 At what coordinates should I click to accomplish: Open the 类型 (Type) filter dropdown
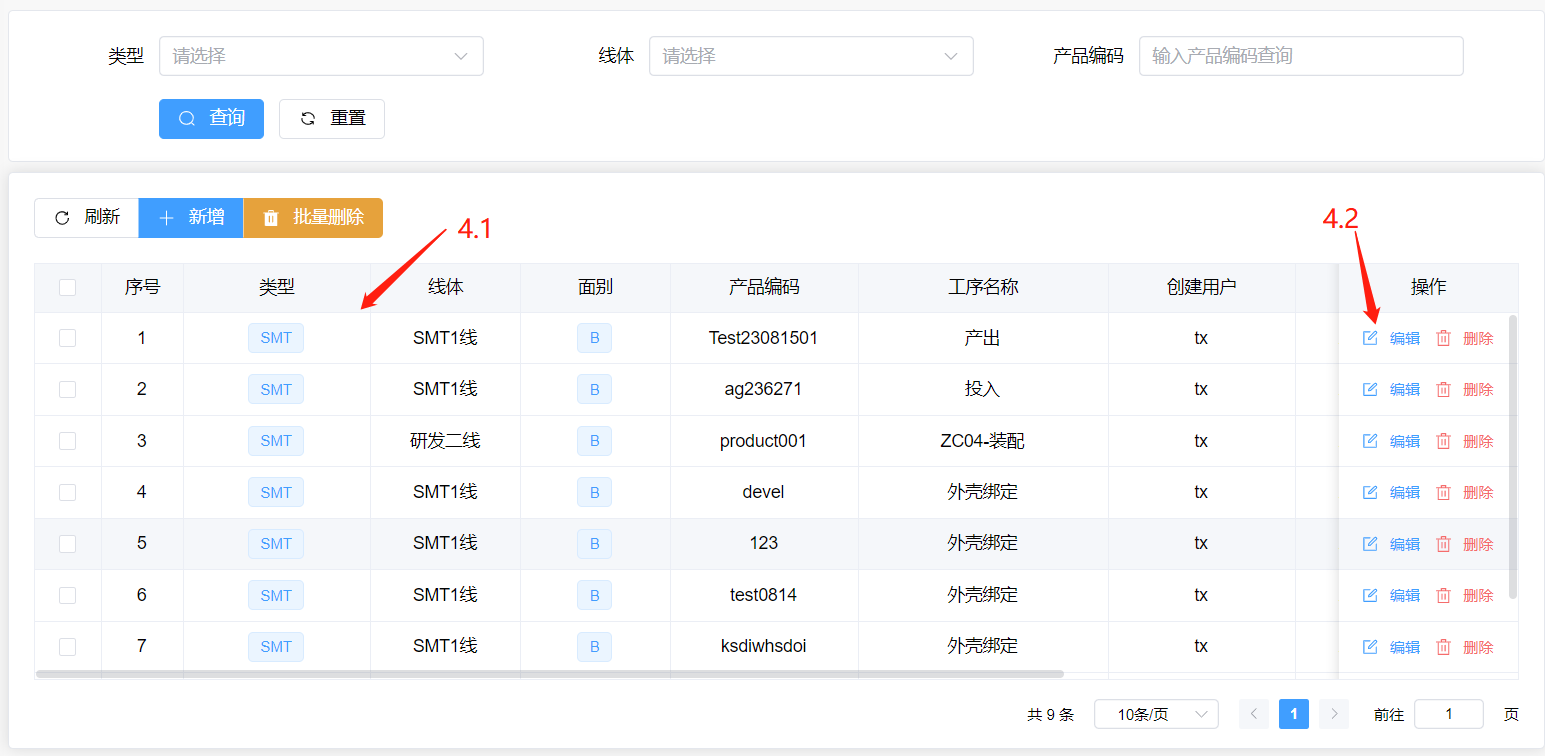coord(321,56)
